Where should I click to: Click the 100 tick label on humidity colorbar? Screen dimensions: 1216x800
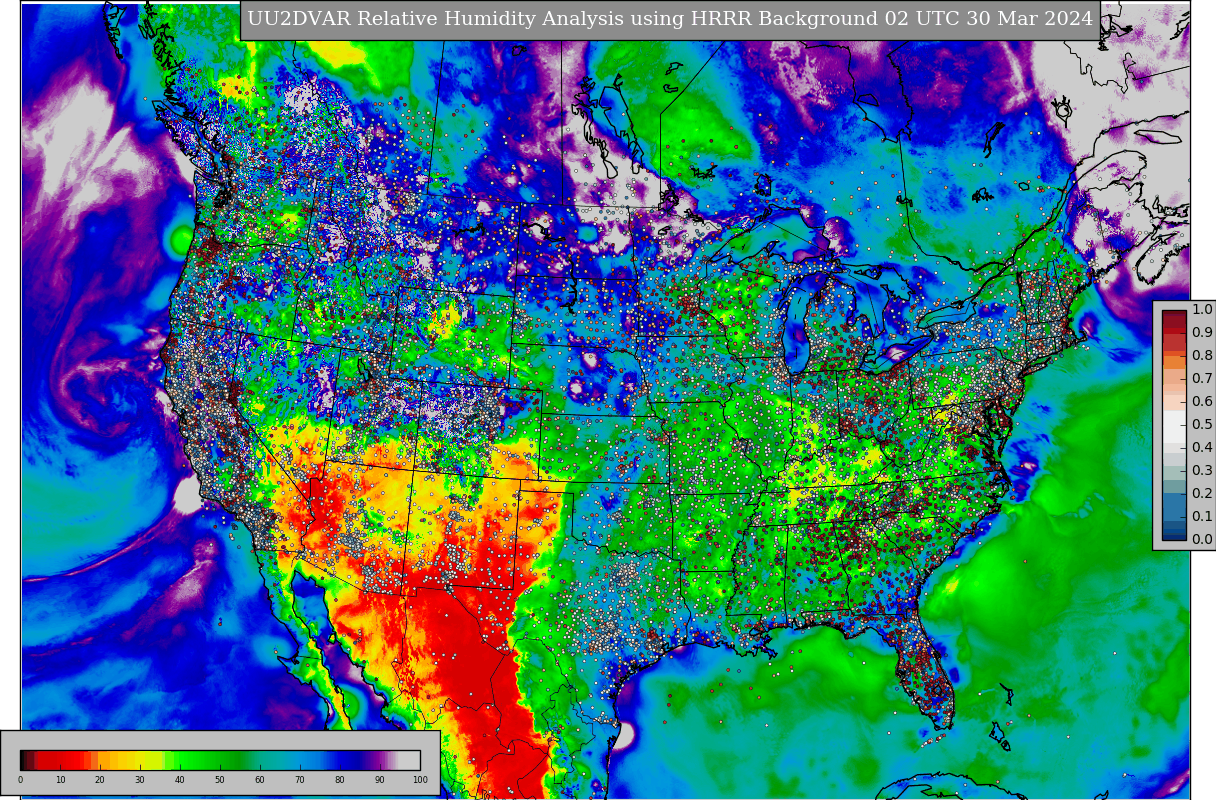point(420,780)
